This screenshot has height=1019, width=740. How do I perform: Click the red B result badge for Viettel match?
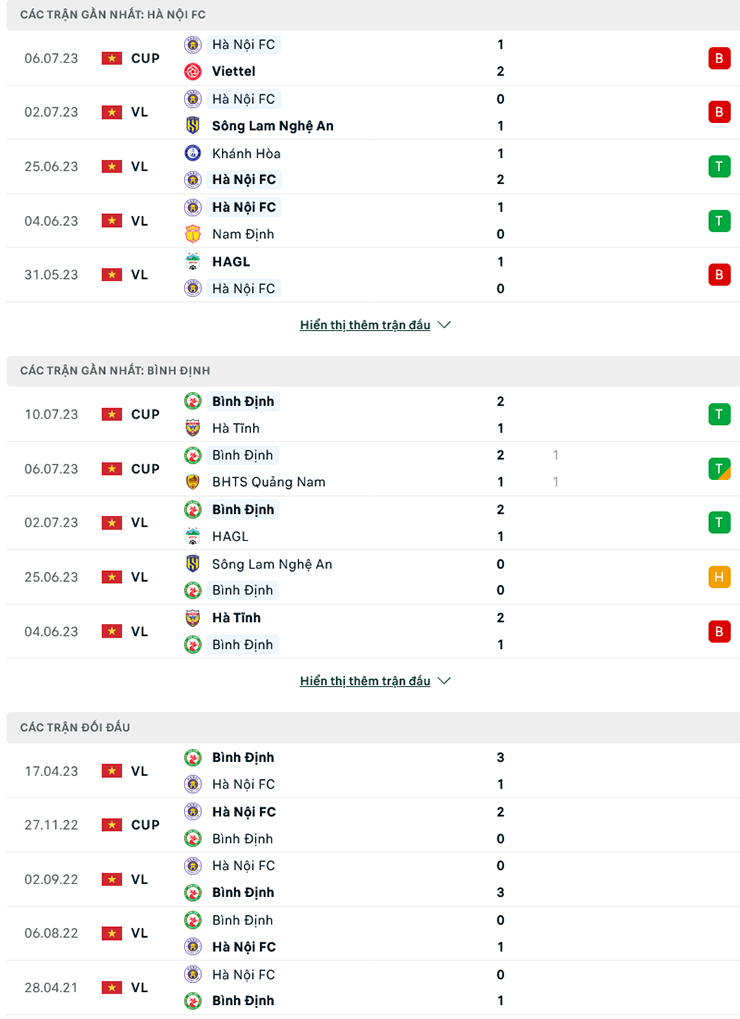pyautogui.click(x=719, y=58)
